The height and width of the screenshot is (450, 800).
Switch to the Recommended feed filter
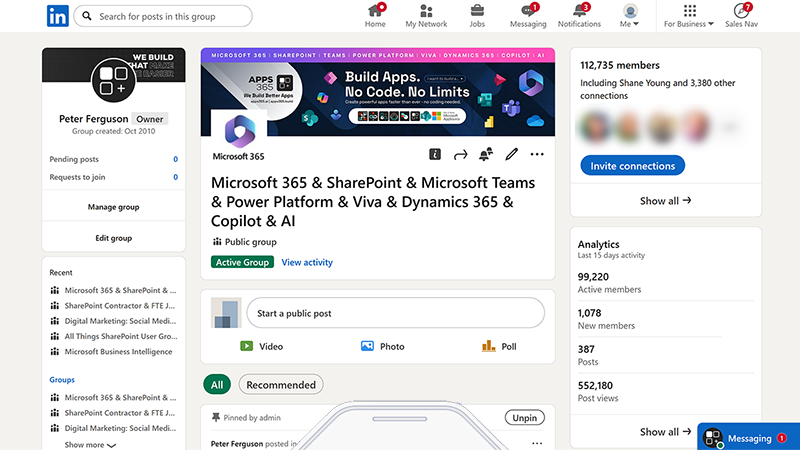point(281,385)
